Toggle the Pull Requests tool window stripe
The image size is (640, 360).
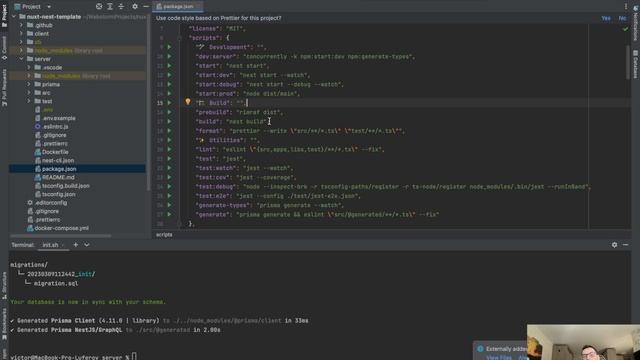coord(4,88)
